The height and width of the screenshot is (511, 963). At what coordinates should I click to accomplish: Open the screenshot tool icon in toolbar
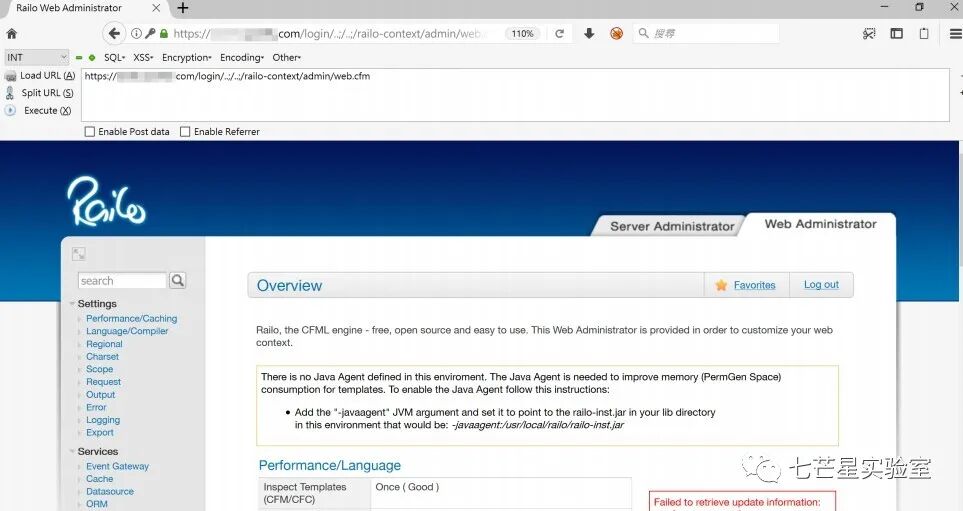[x=869, y=34]
